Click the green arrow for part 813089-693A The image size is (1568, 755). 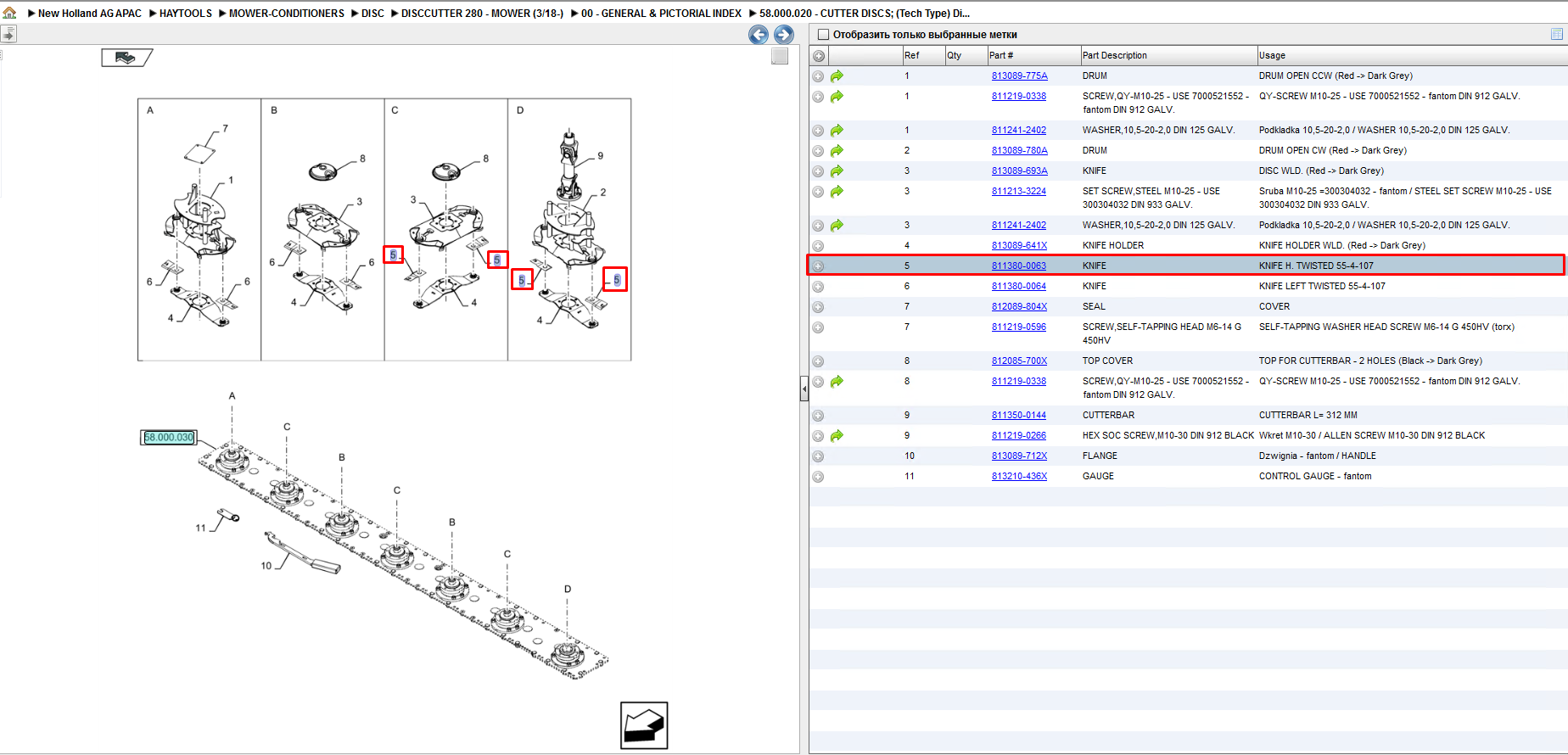[837, 171]
